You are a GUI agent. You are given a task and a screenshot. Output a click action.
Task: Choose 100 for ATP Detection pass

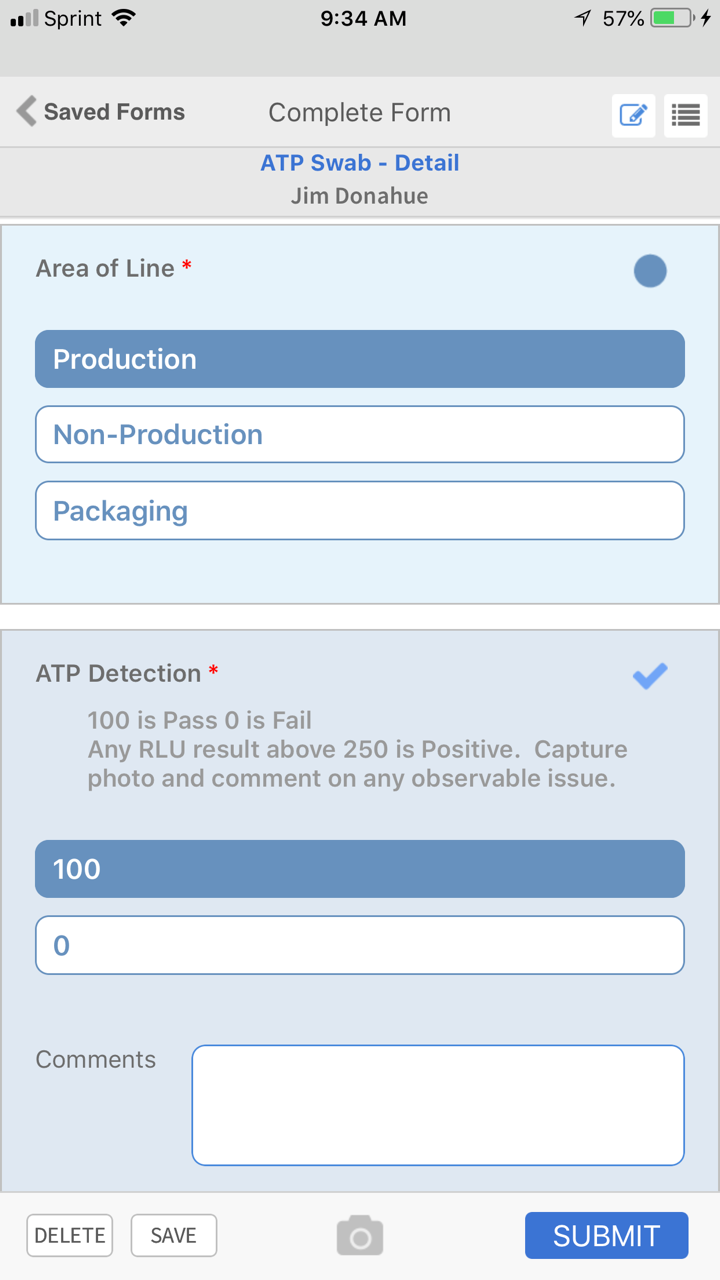tap(360, 869)
